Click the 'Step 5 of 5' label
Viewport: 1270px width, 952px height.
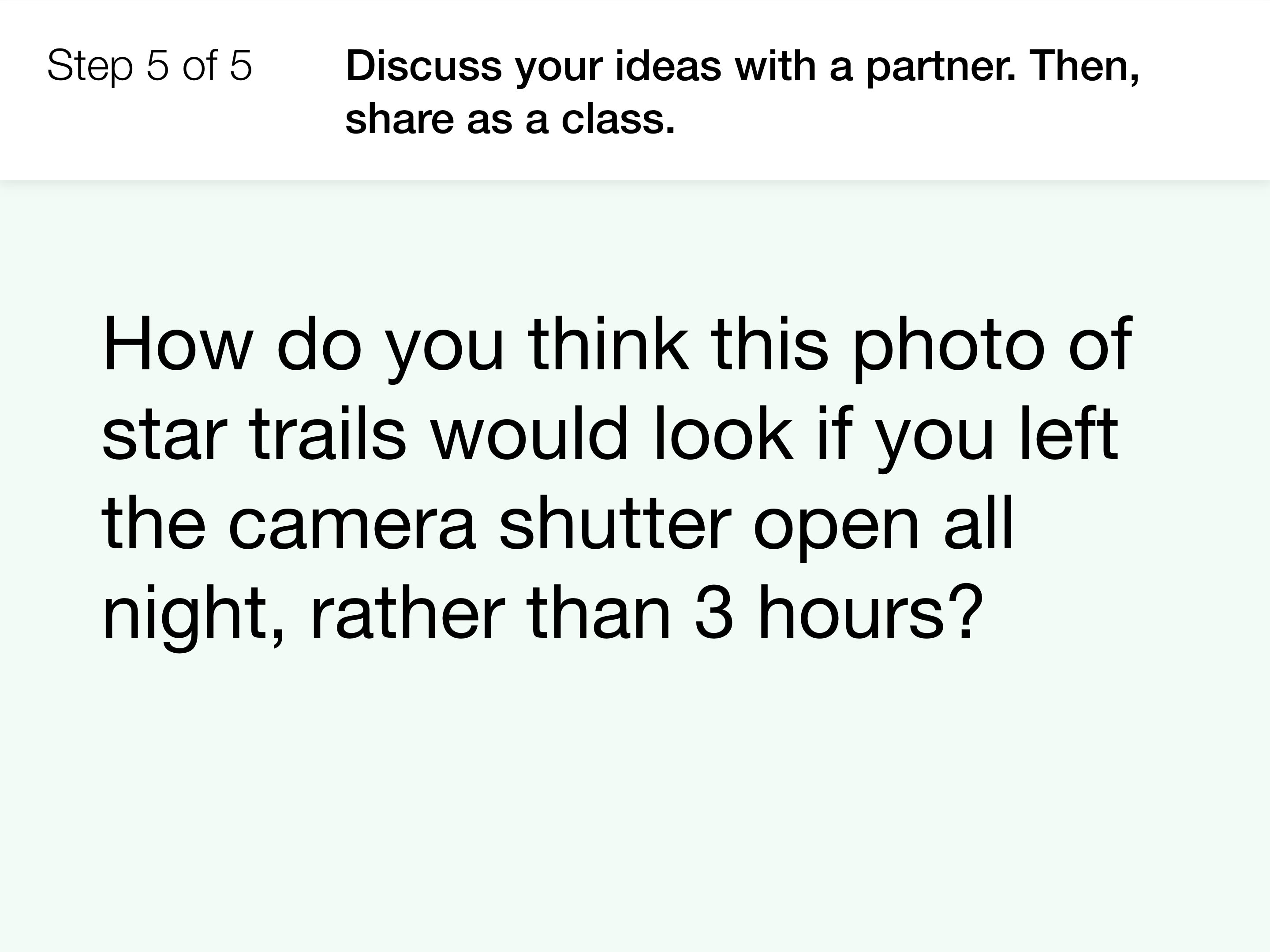click(x=149, y=65)
